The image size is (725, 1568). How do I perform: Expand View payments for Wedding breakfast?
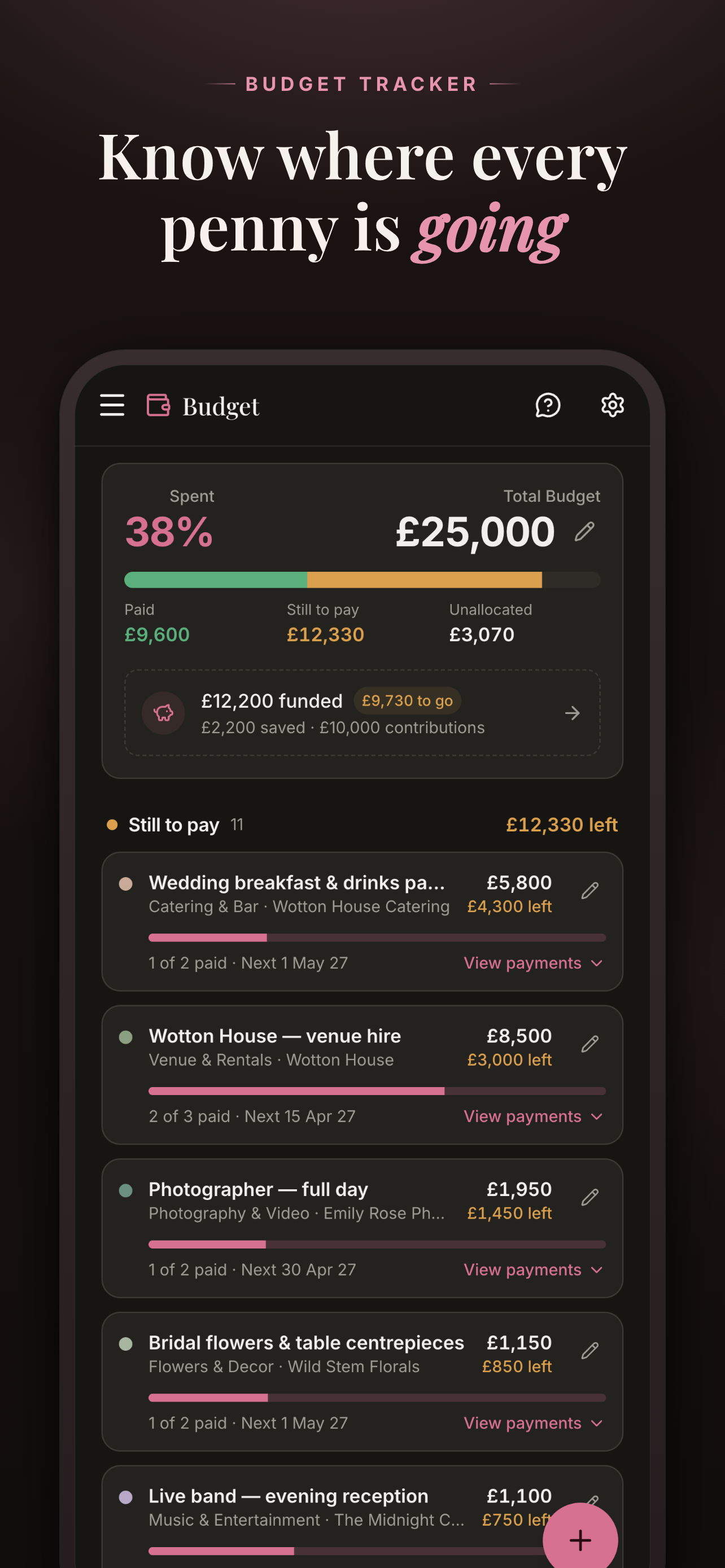[533, 963]
